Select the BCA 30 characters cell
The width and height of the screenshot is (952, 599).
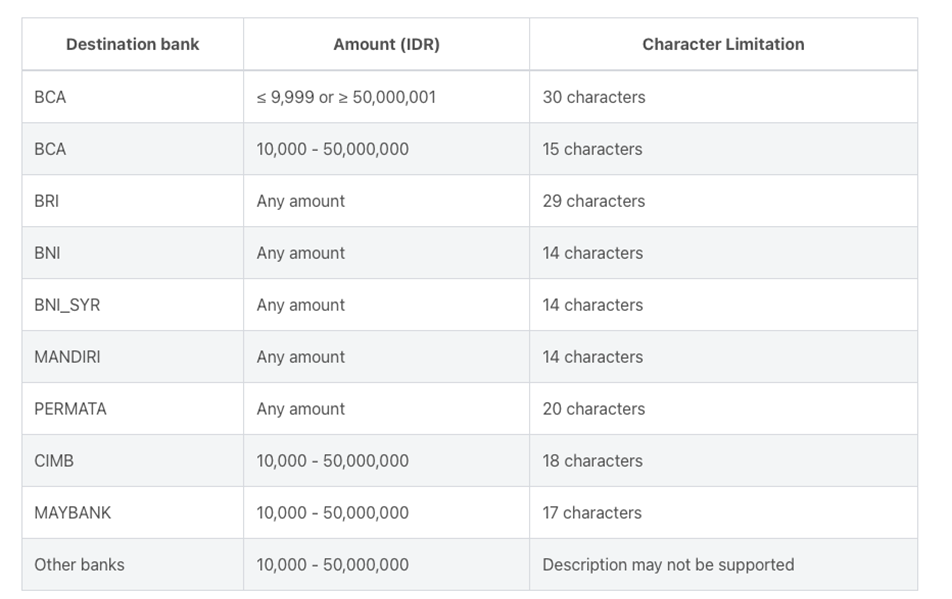723,97
